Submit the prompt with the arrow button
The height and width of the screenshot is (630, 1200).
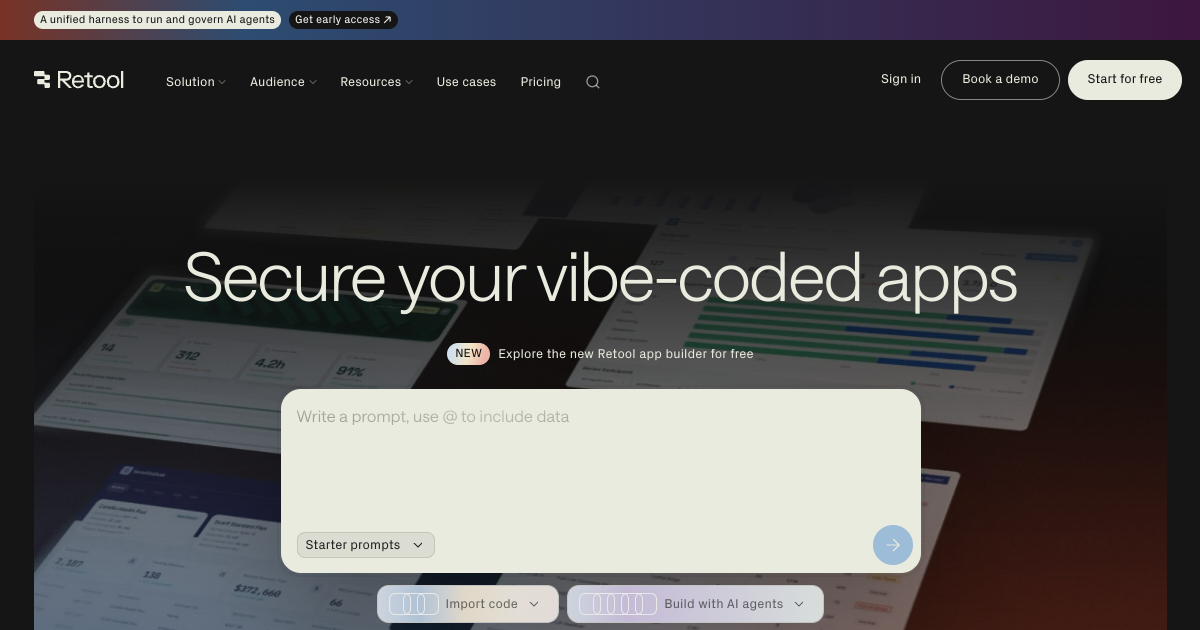click(893, 545)
